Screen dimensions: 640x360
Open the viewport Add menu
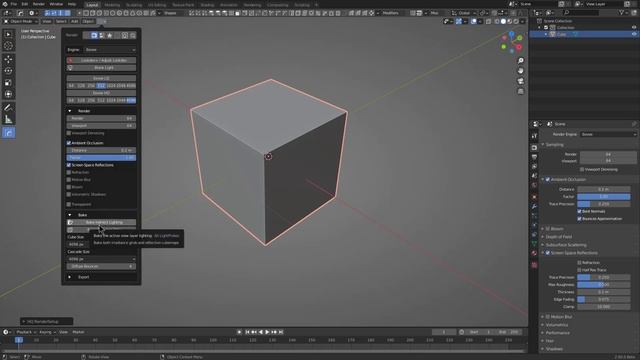(x=74, y=21)
